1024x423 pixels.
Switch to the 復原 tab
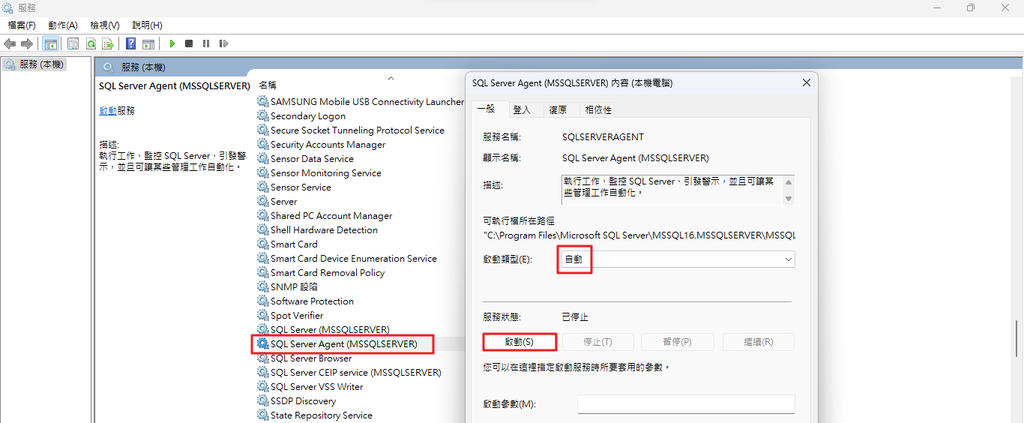(x=558, y=110)
